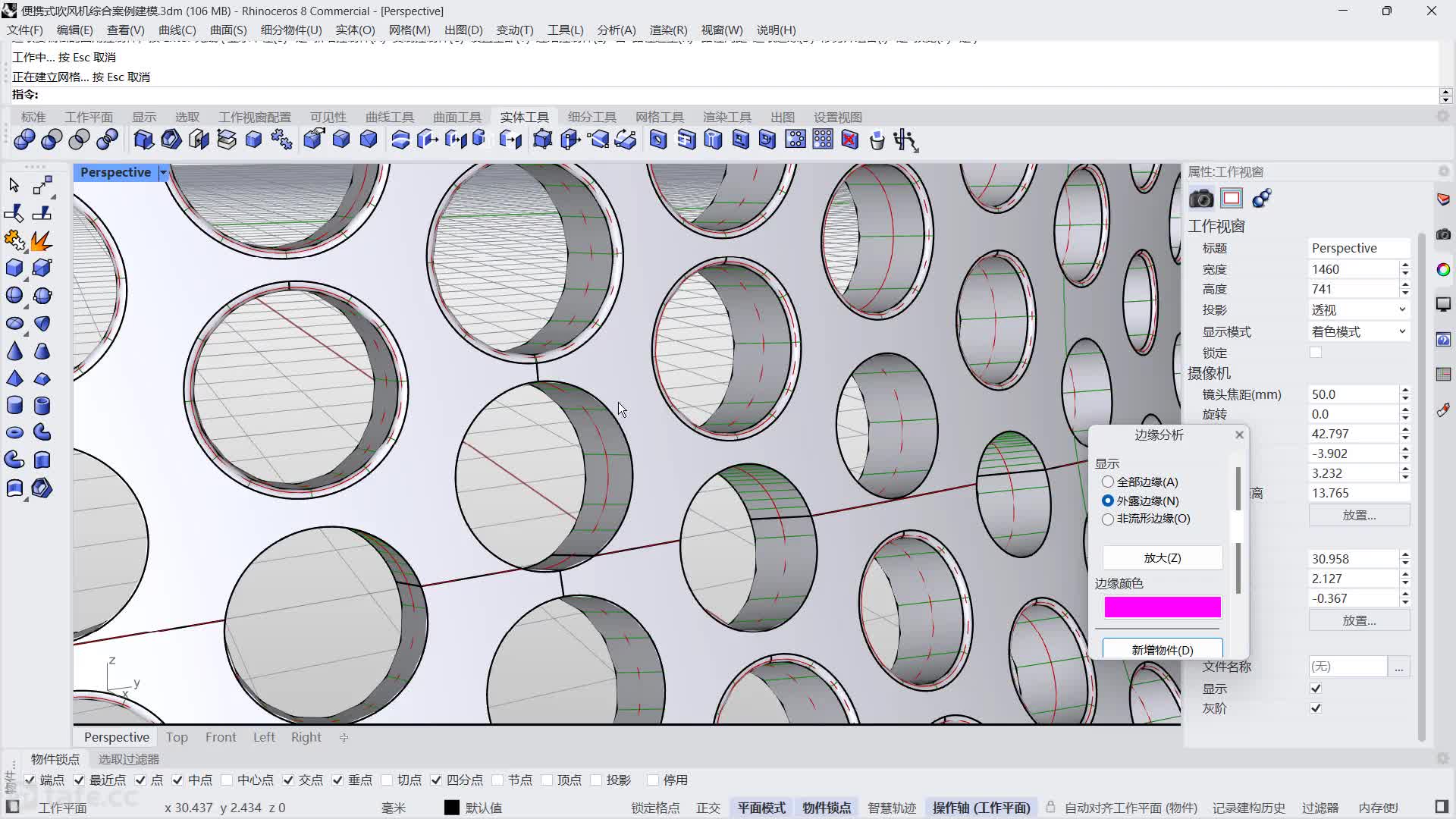Enable the 切点 osnap checkbox
This screenshot has width=1456, height=819.
[387, 780]
